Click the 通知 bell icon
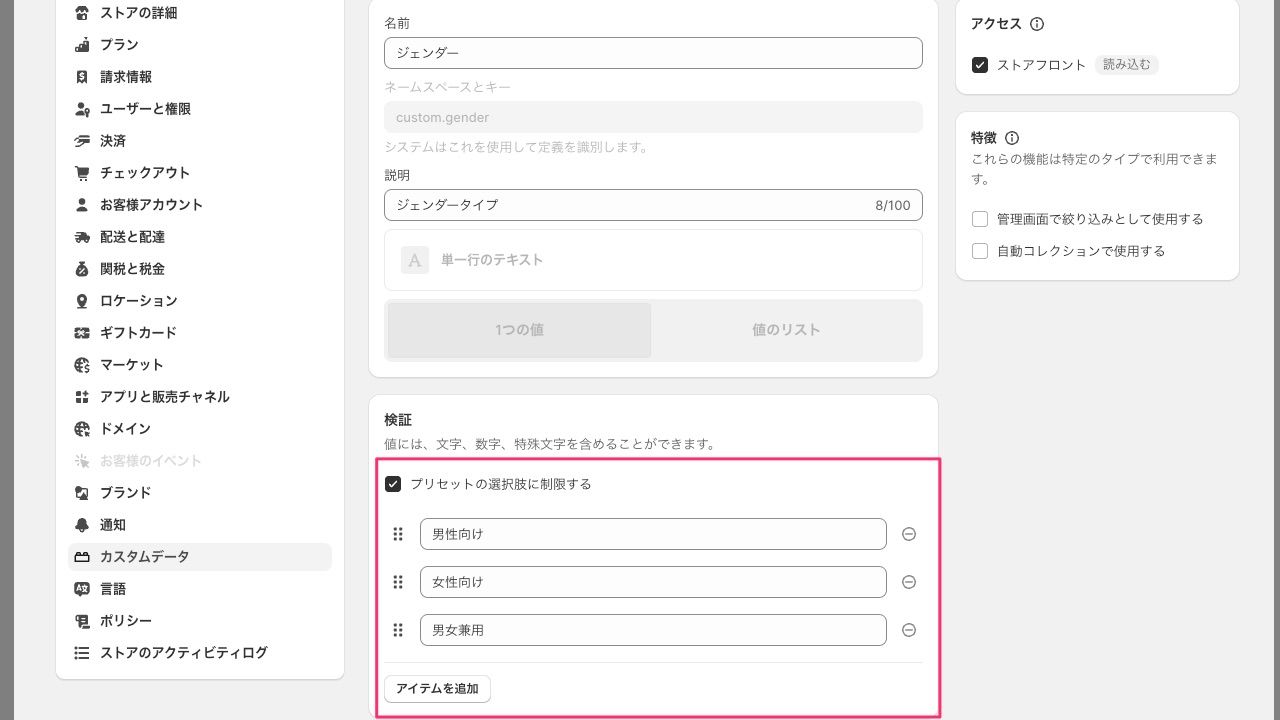Viewport: 1280px width, 720px height. click(82, 525)
